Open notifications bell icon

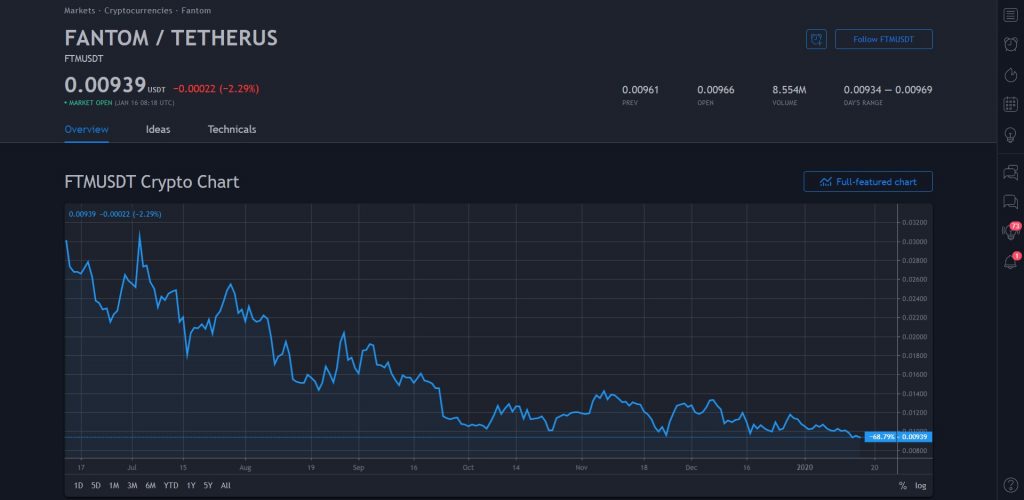1011,261
